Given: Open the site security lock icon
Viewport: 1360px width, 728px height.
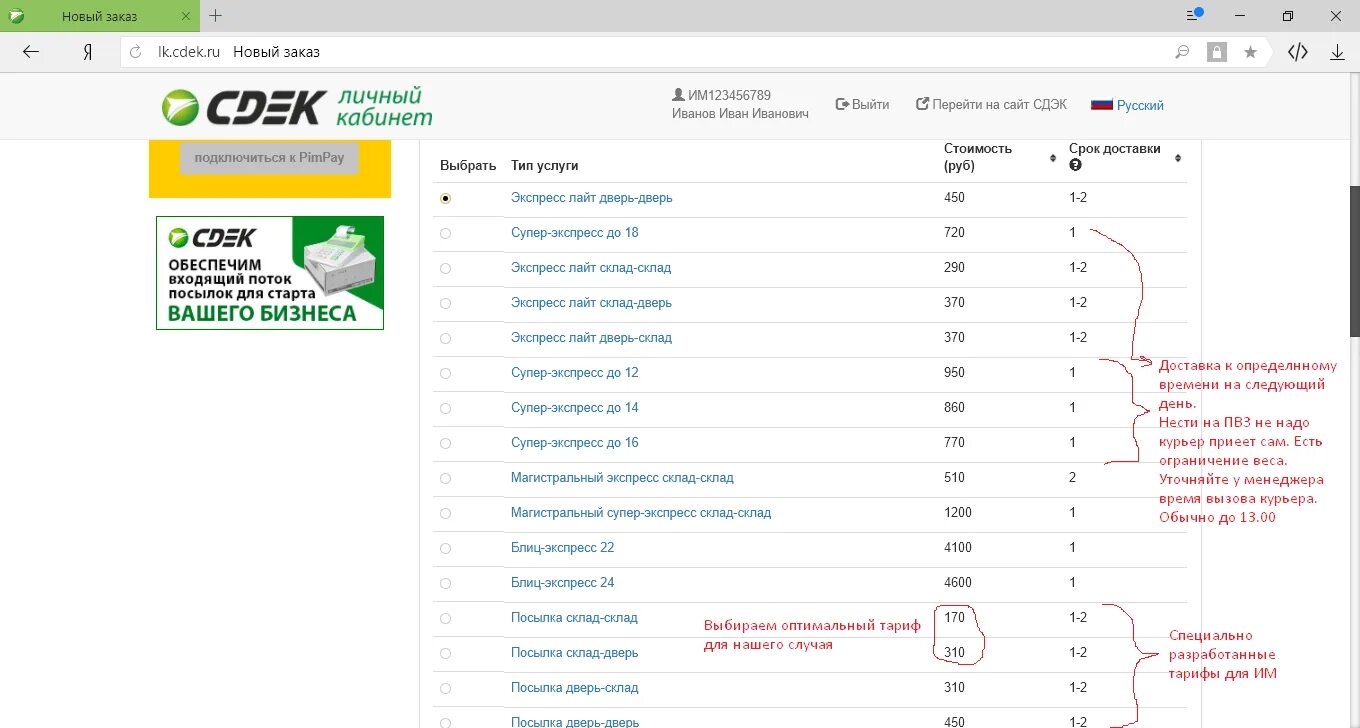Looking at the screenshot, I should pos(1216,52).
